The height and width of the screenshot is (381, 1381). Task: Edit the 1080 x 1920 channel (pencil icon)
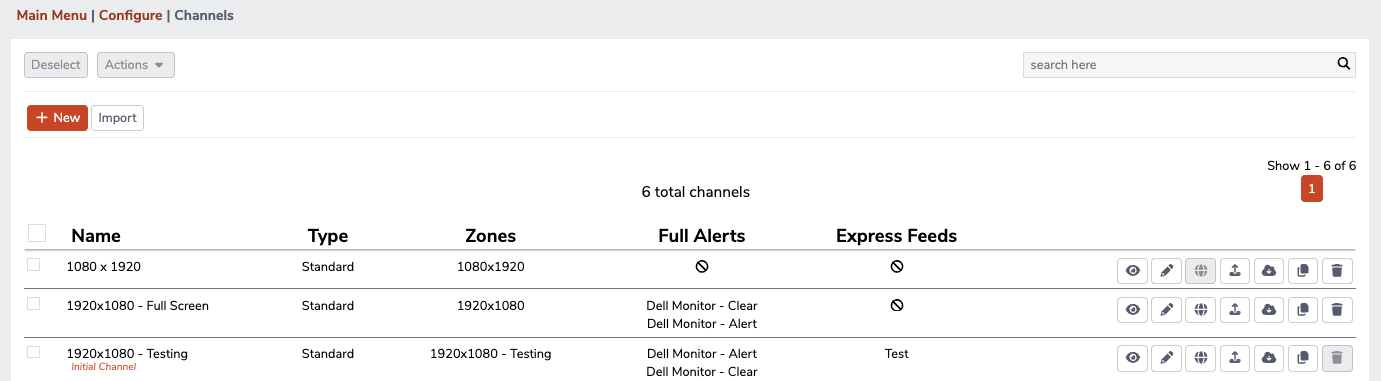(1166, 270)
